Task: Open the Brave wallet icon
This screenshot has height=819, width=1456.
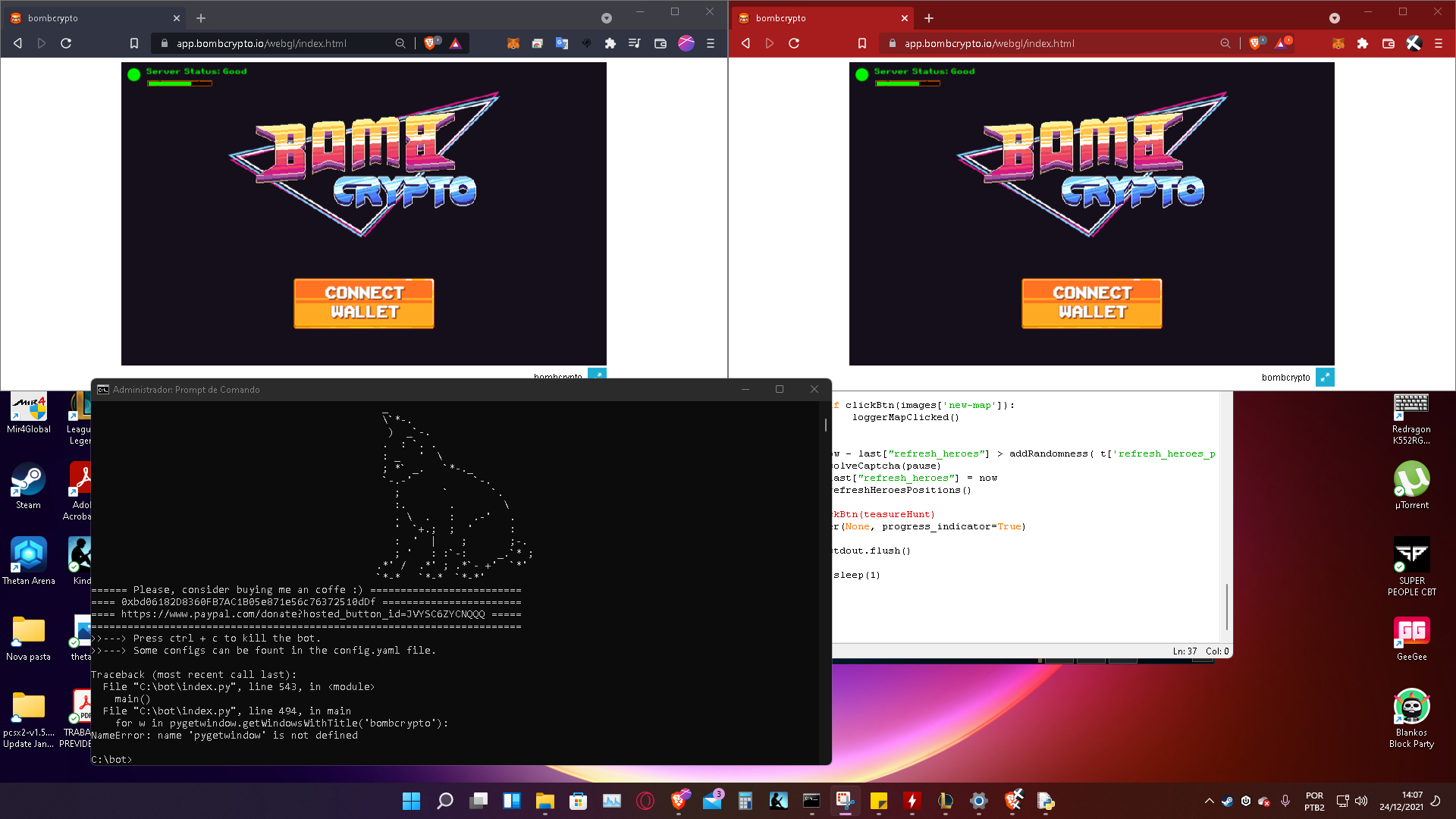Action: point(660,43)
